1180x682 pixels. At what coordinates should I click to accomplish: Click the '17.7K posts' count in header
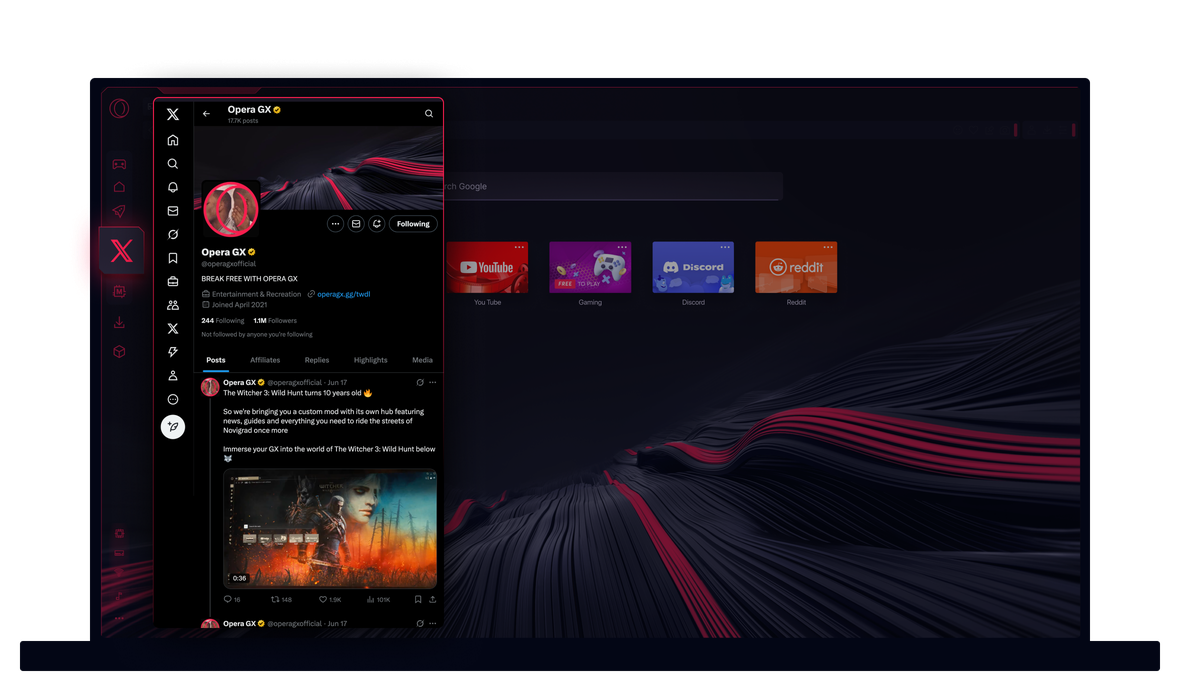pos(242,121)
